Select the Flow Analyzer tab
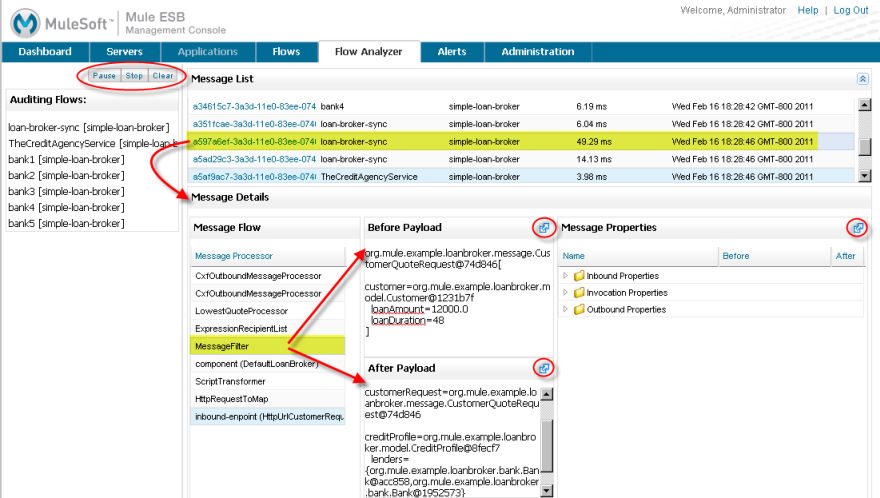The height and width of the screenshot is (498, 880). [369, 52]
